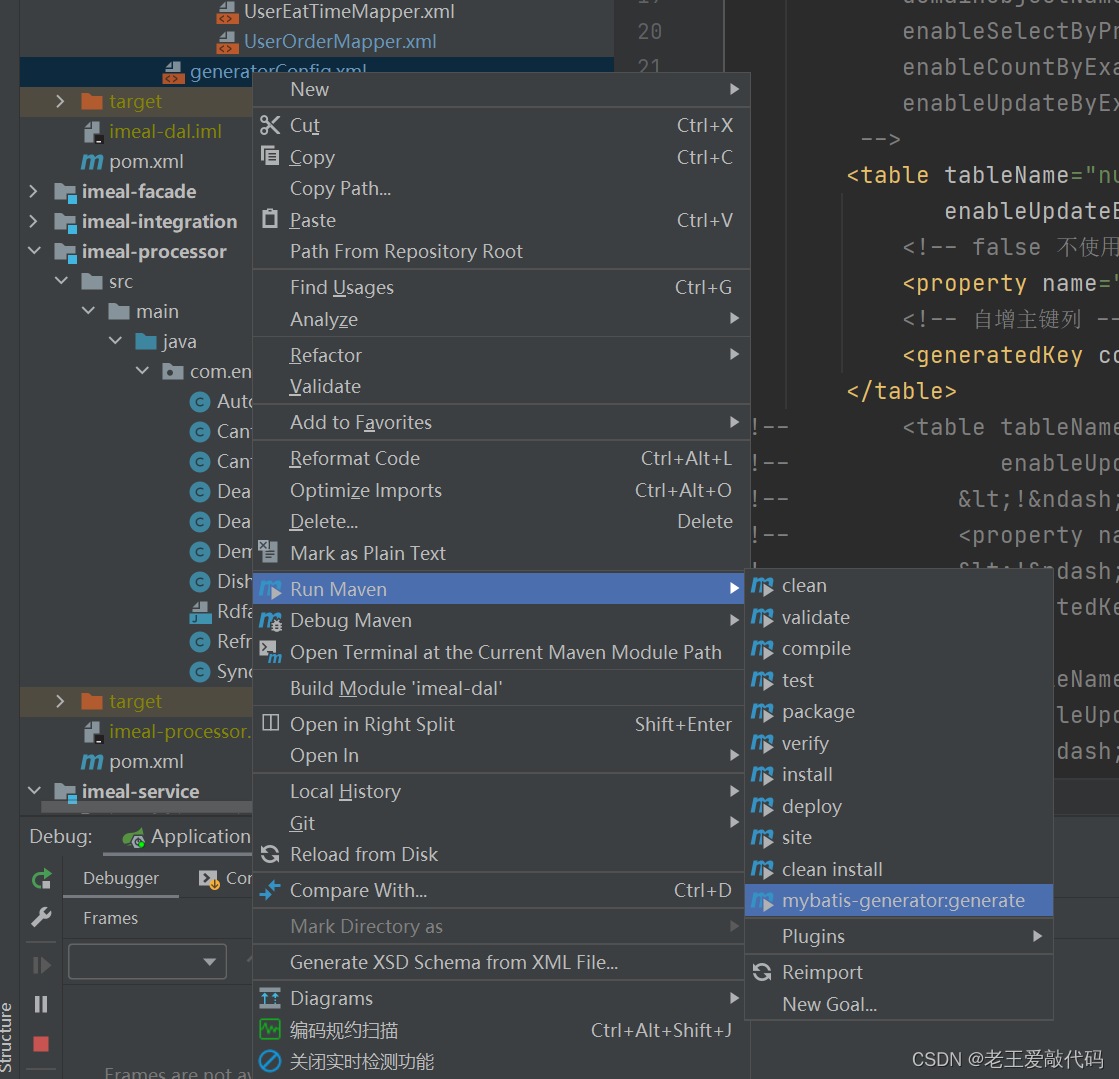Open the Refactor submenu
The height and width of the screenshot is (1079, 1119).
tap(501, 355)
